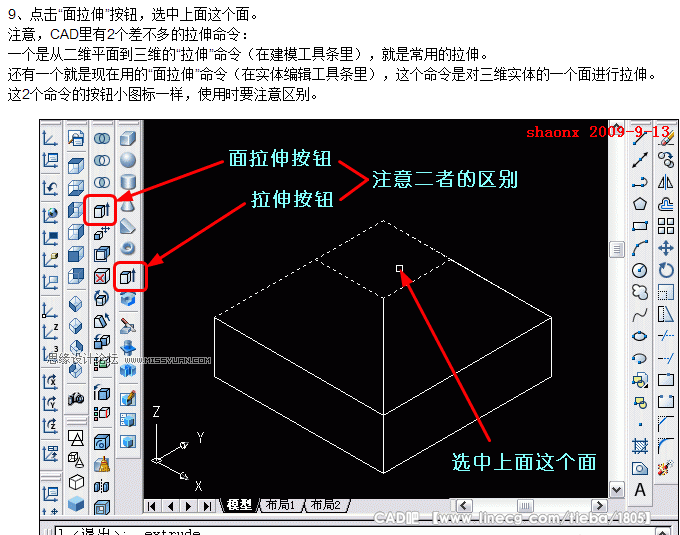Click horizontal scrollbar right arrow
Viewport: 680px width, 535px height.
pos(600,506)
